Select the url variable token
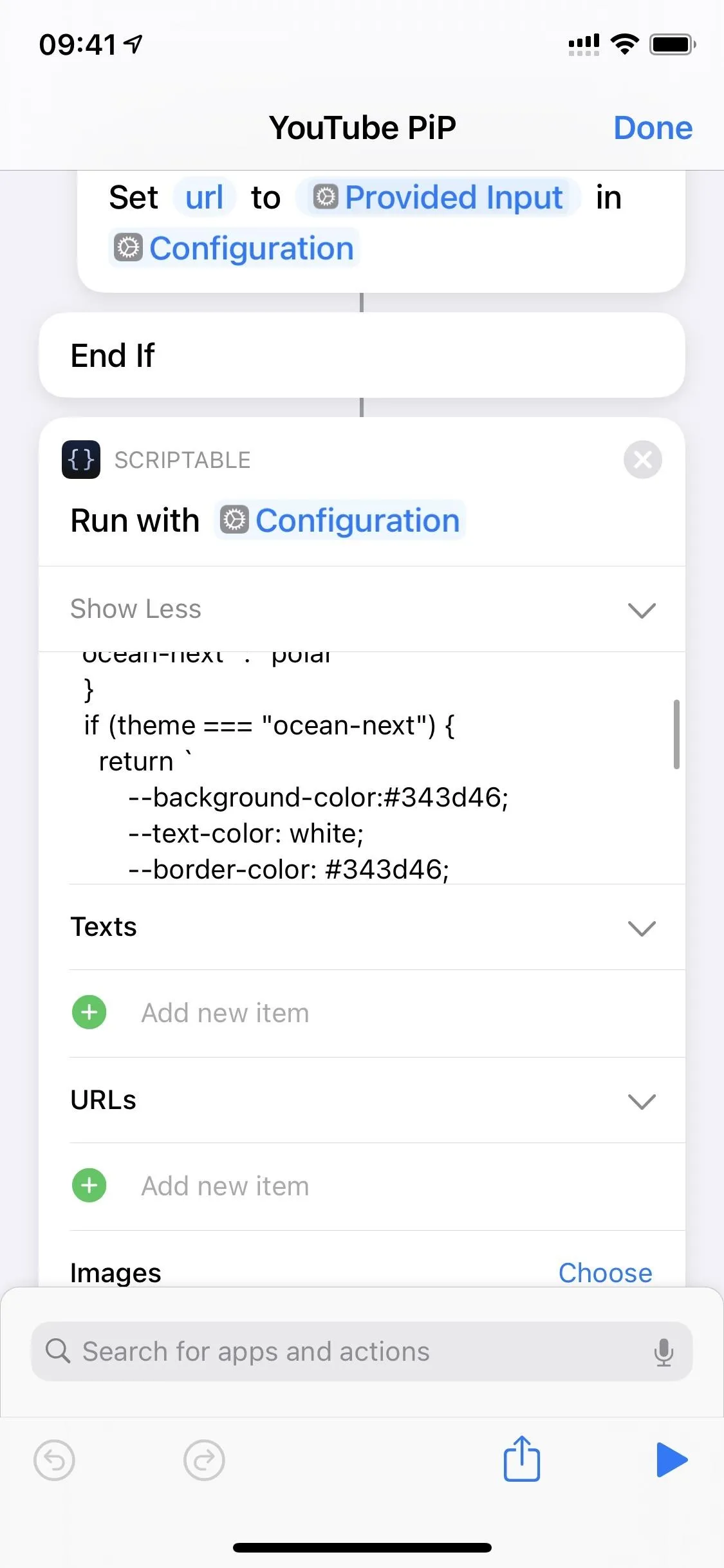The image size is (724, 1568). [x=205, y=197]
